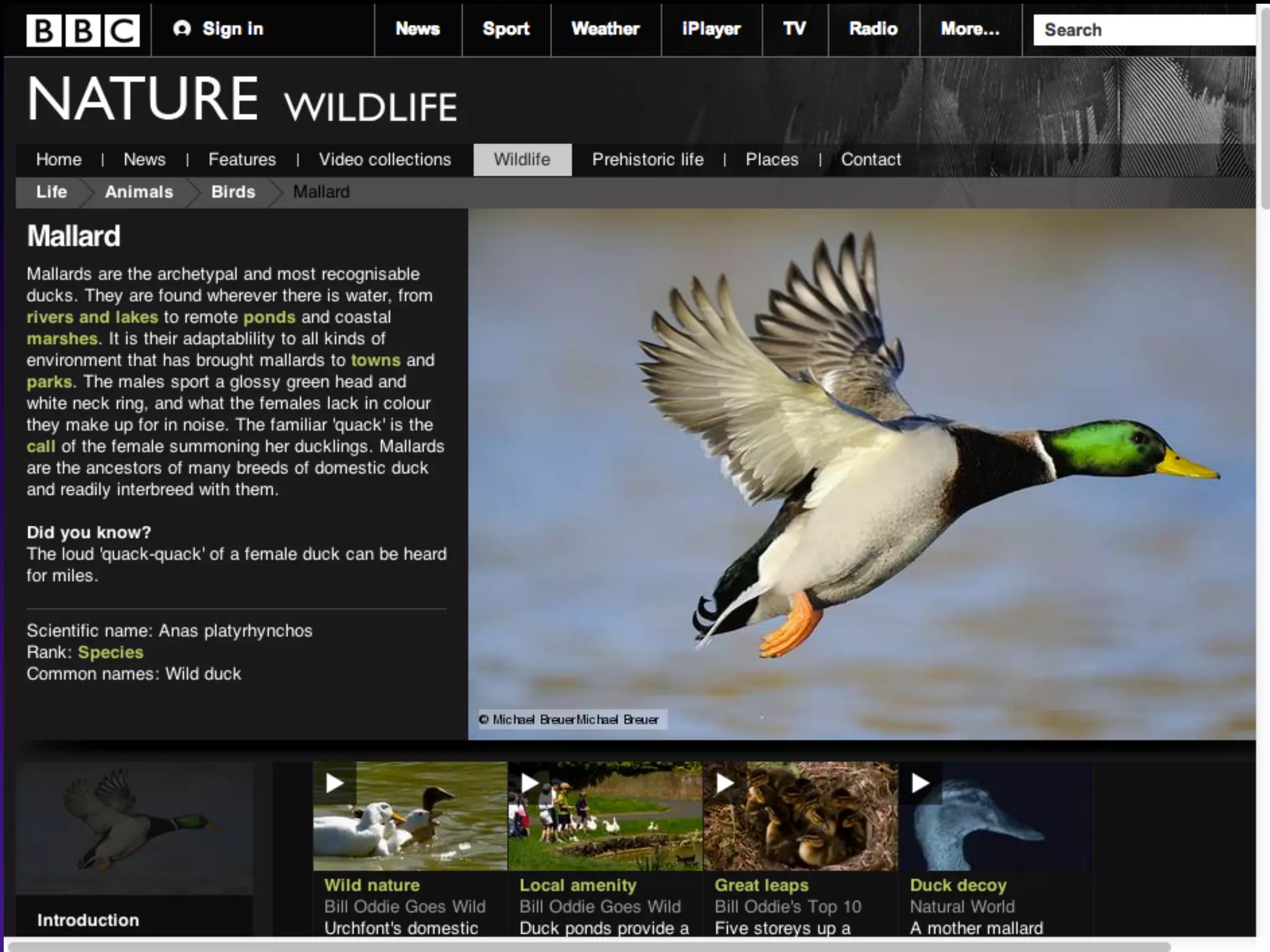Navigate to Animals breadcrumb

pyautogui.click(x=138, y=192)
